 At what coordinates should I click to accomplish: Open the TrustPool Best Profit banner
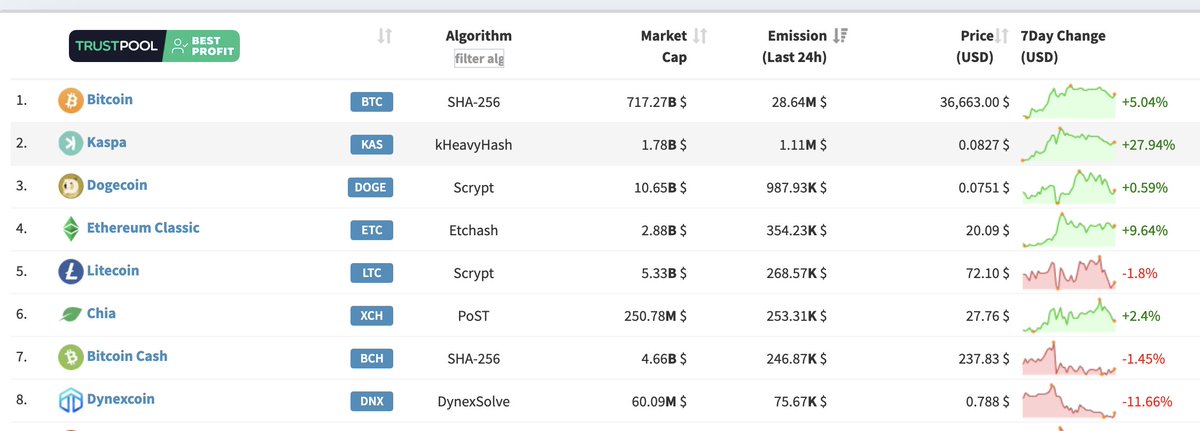coord(154,45)
